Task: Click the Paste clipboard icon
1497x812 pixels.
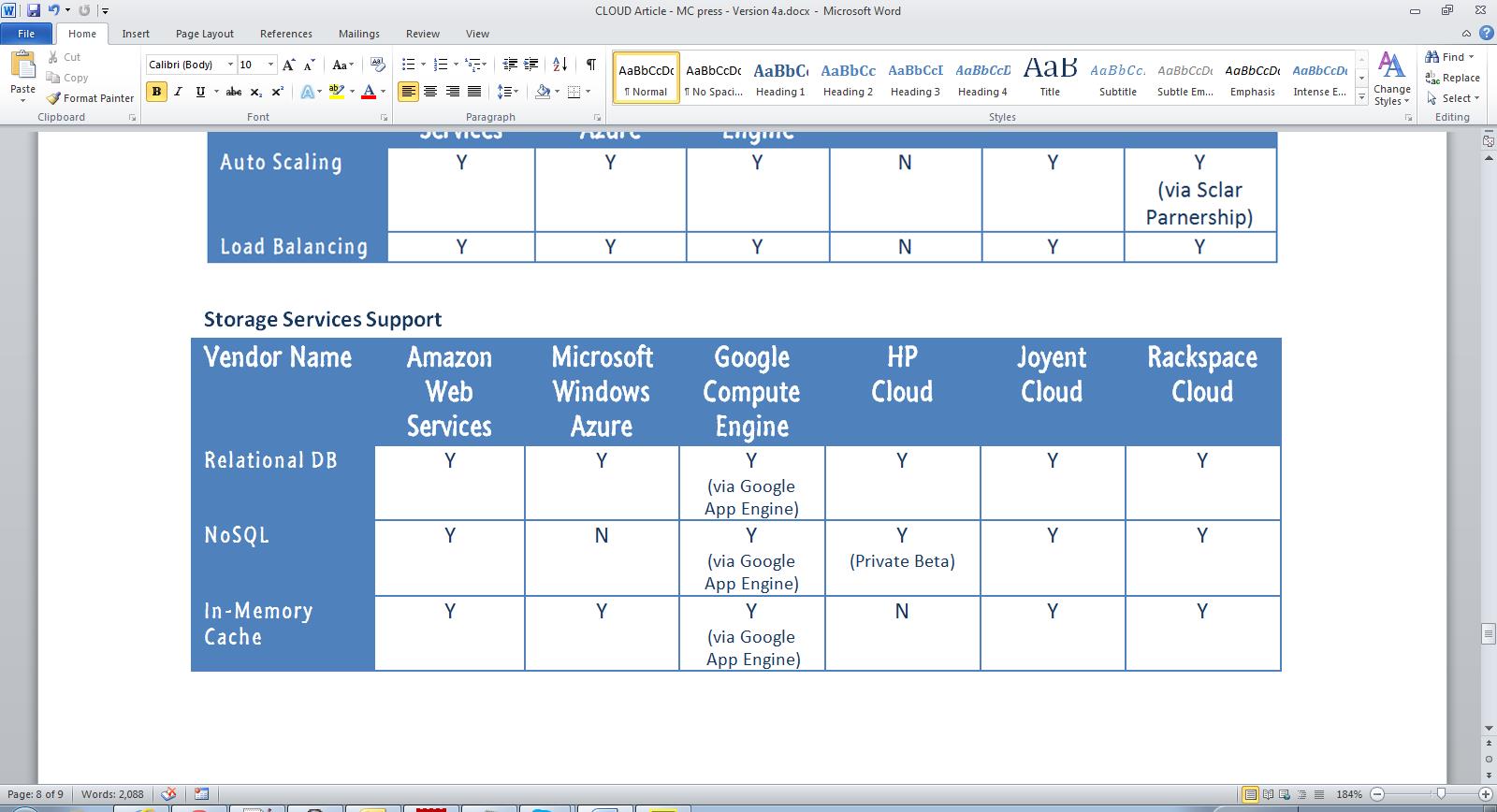Action: (22, 65)
